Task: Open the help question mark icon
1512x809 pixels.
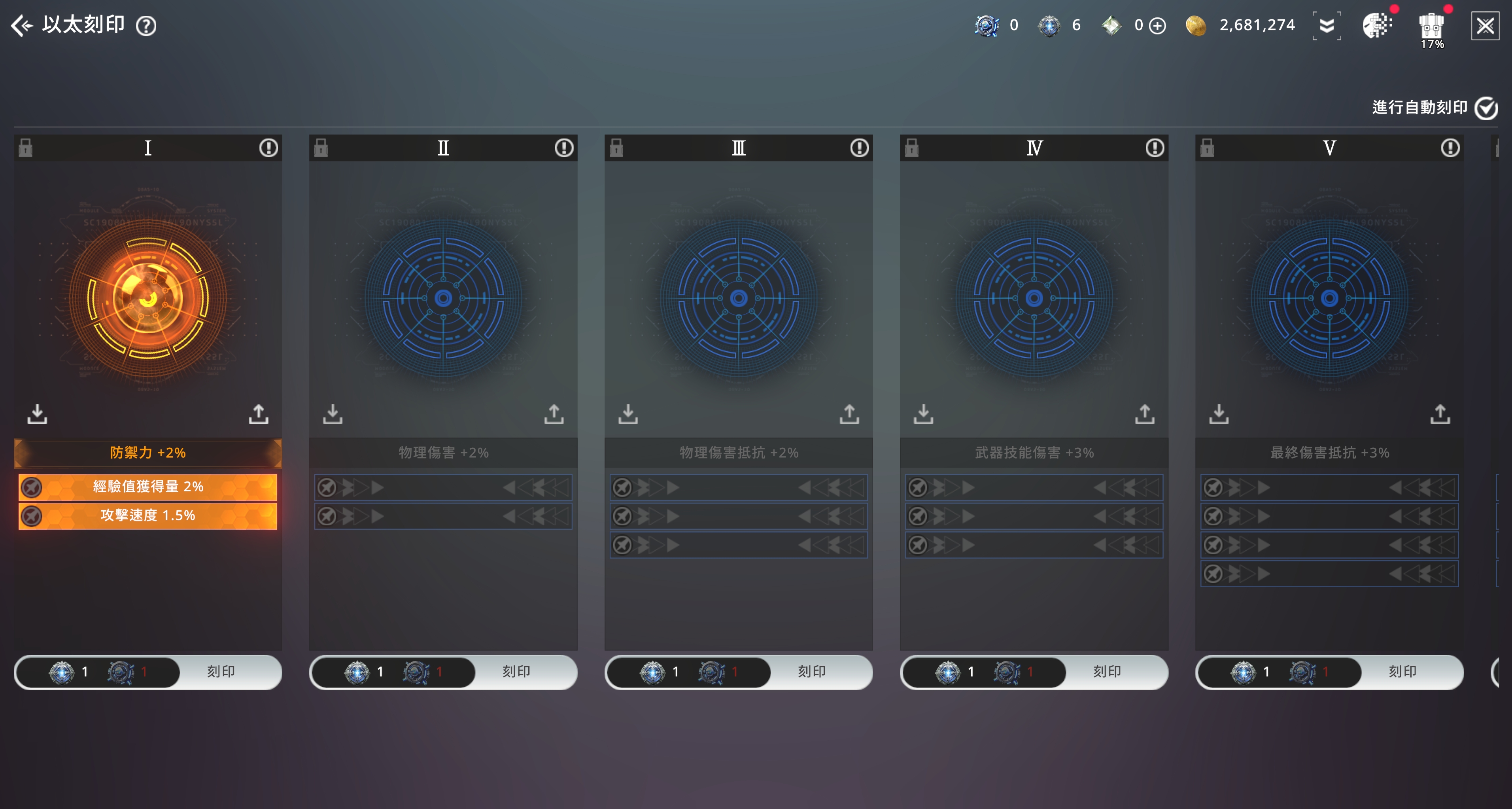Action: (x=146, y=27)
